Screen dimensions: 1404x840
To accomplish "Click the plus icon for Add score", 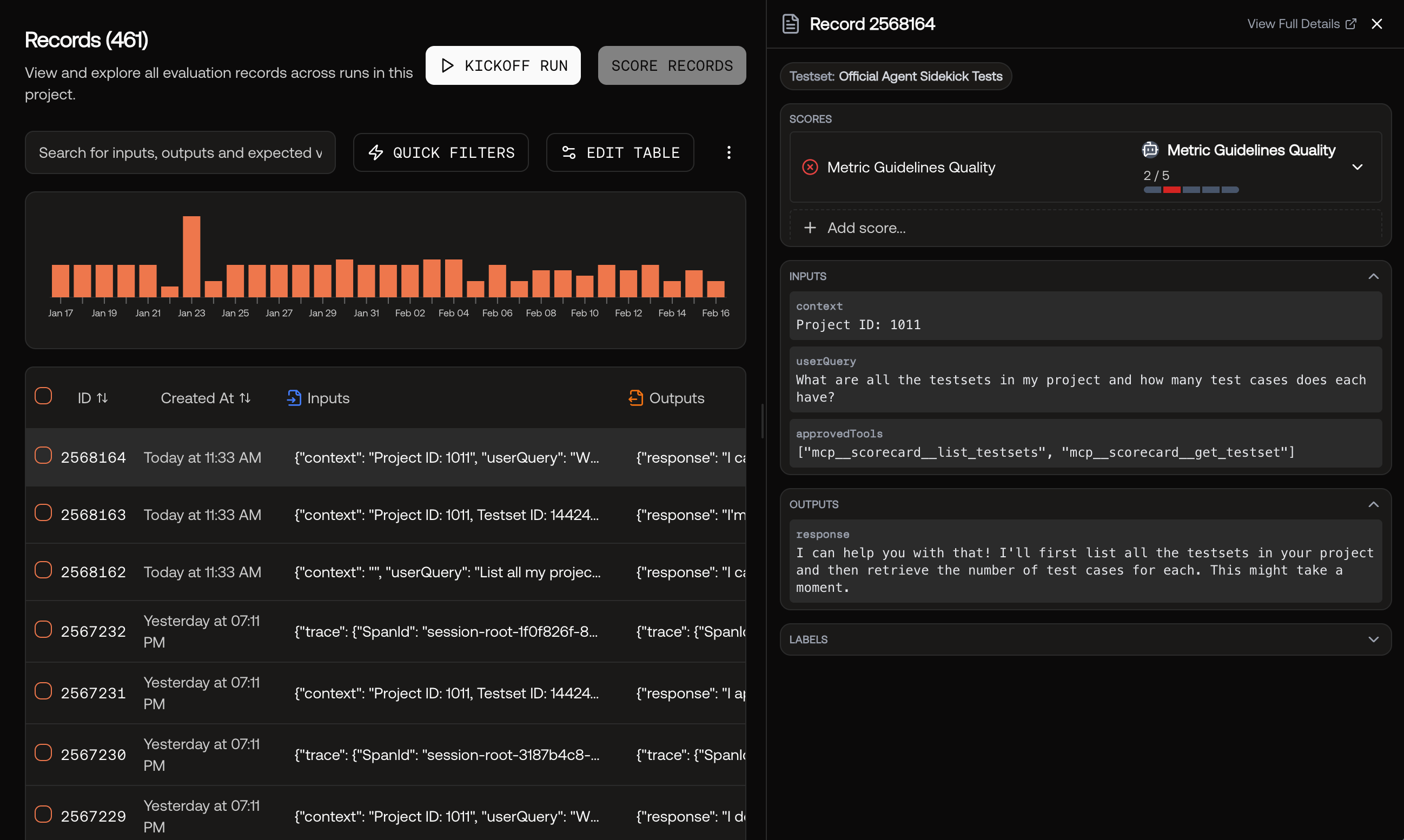I will tap(810, 228).
